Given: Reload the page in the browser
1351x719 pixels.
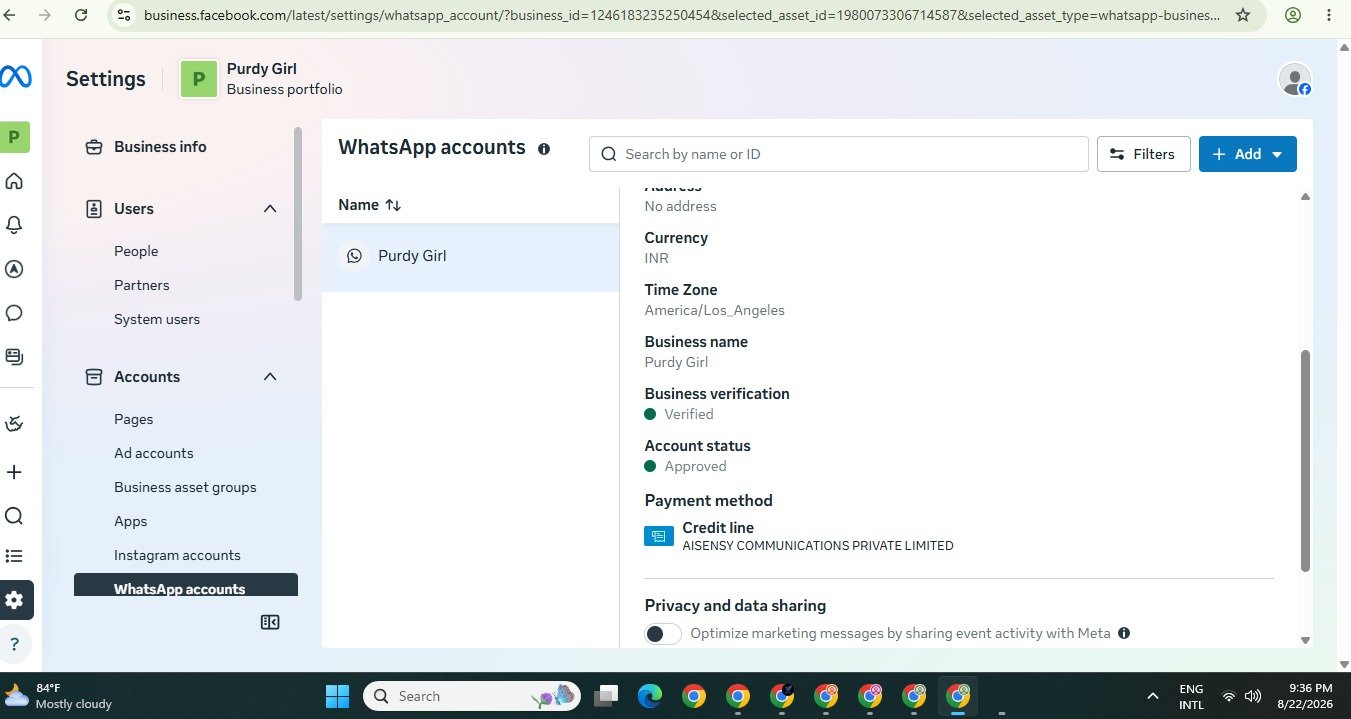Looking at the screenshot, I should 81,15.
